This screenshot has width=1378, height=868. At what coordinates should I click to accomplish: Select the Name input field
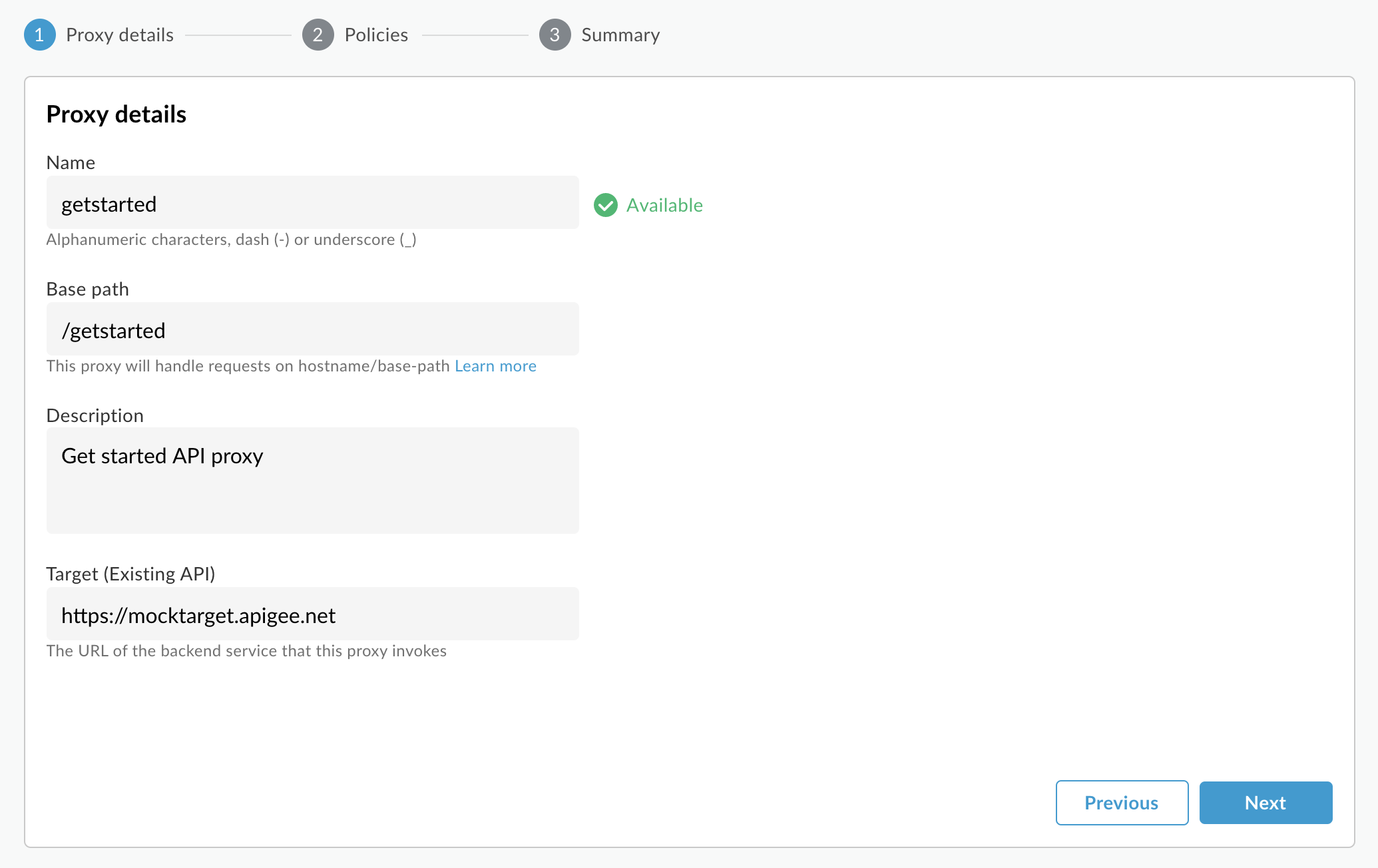pos(312,204)
